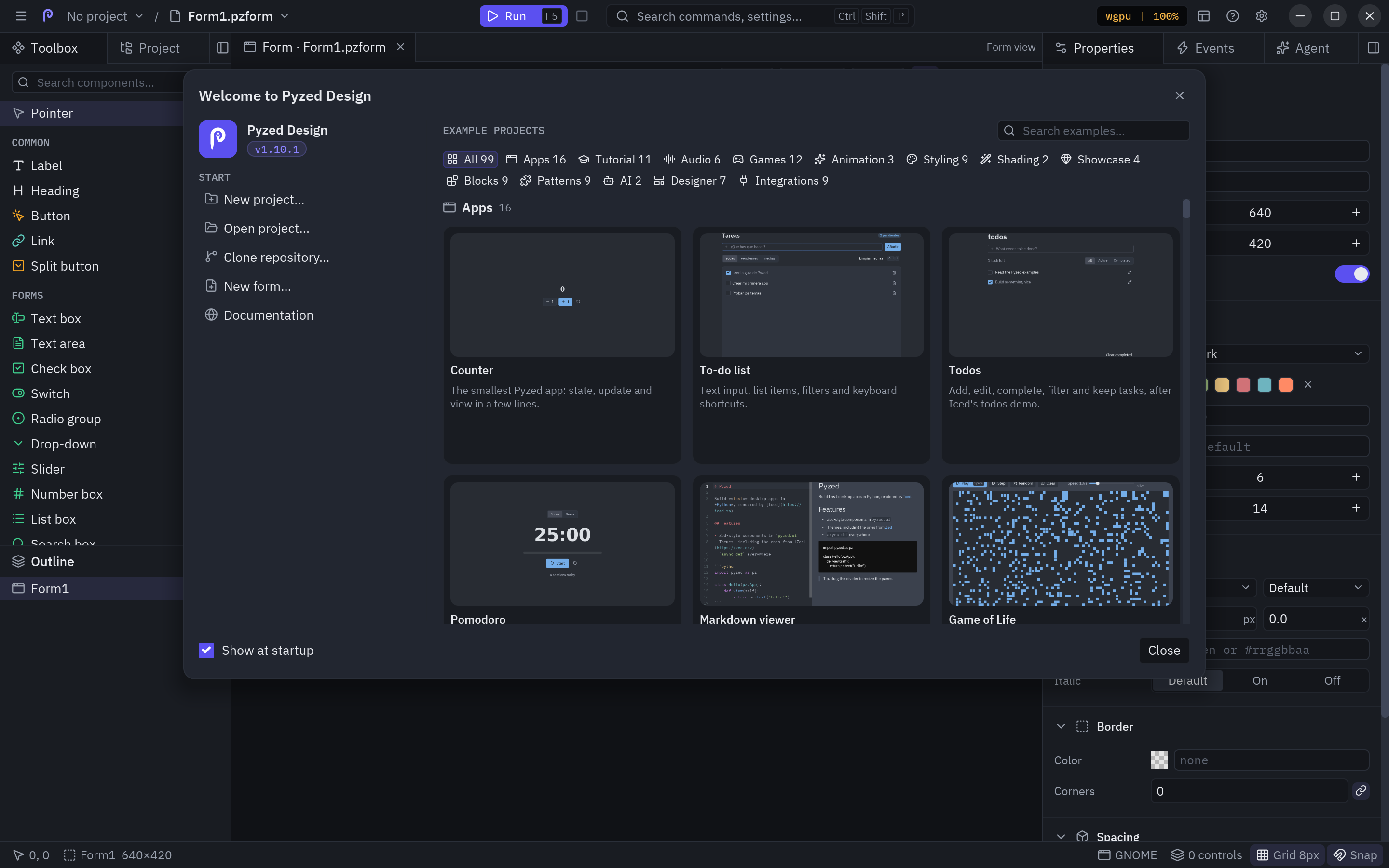Viewport: 1389px width, 868px height.
Task: Pick the orange color swatch
Action: click(x=1285, y=384)
